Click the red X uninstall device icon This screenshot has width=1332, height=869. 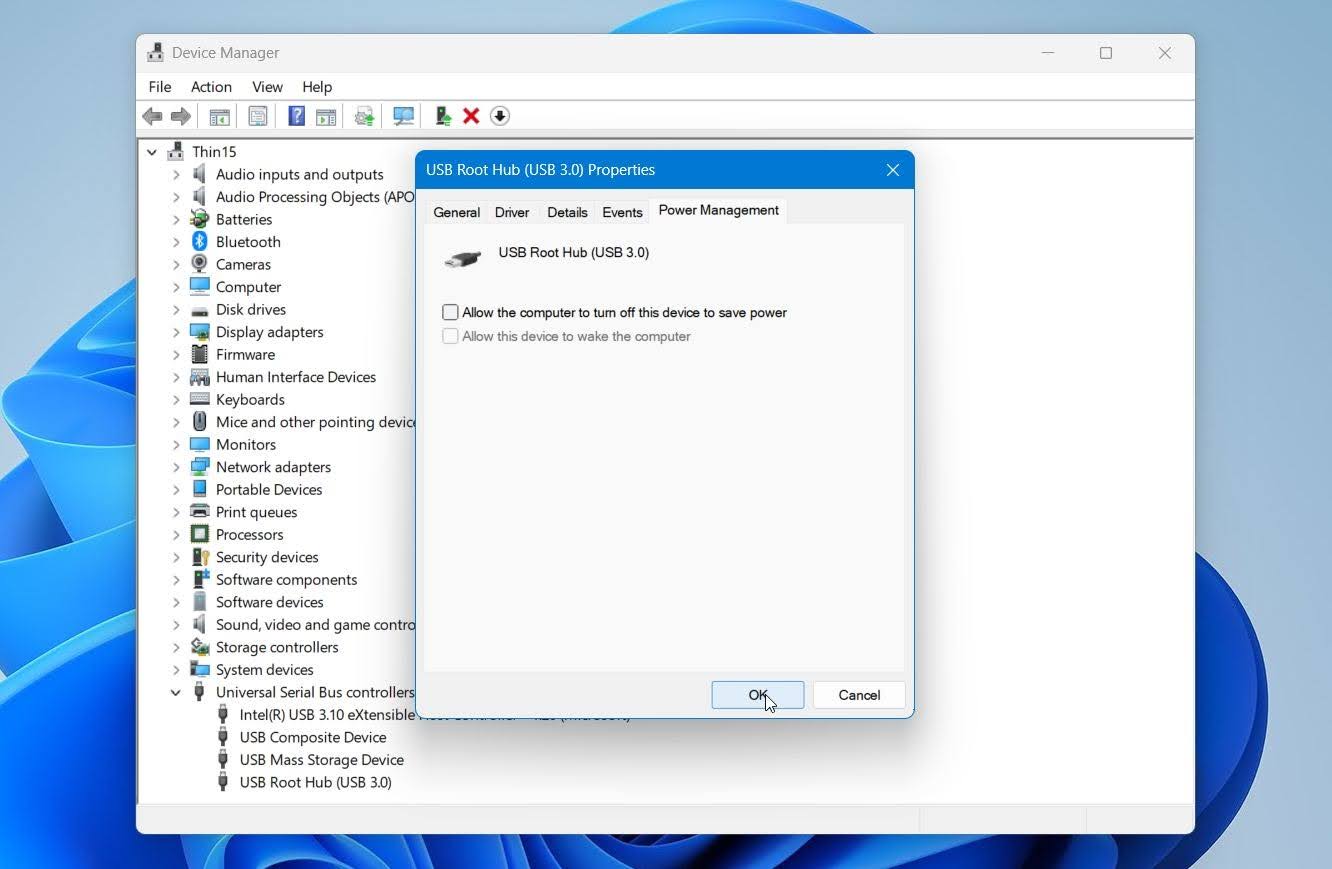[x=471, y=116]
